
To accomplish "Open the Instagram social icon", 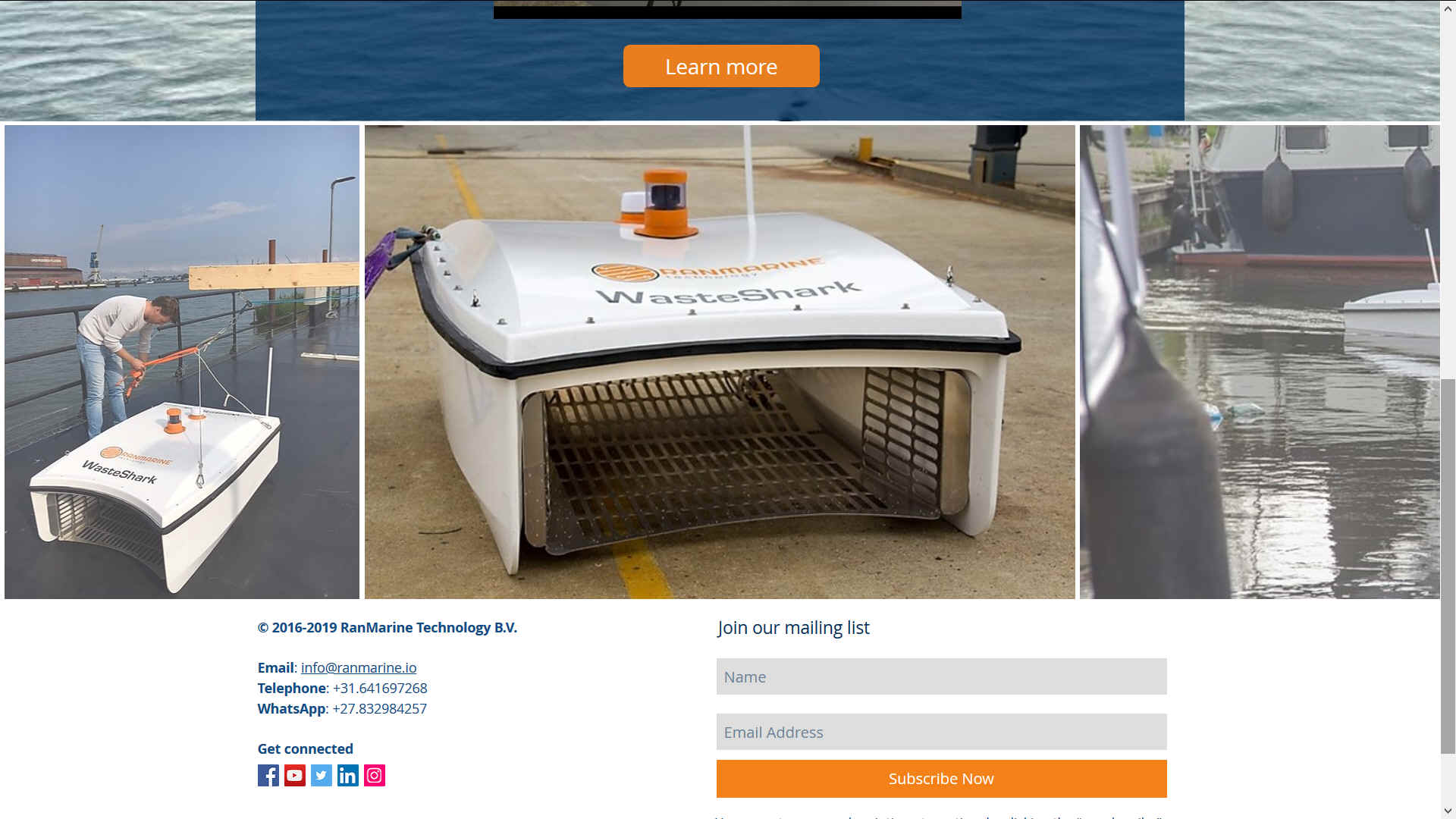I will point(375,775).
